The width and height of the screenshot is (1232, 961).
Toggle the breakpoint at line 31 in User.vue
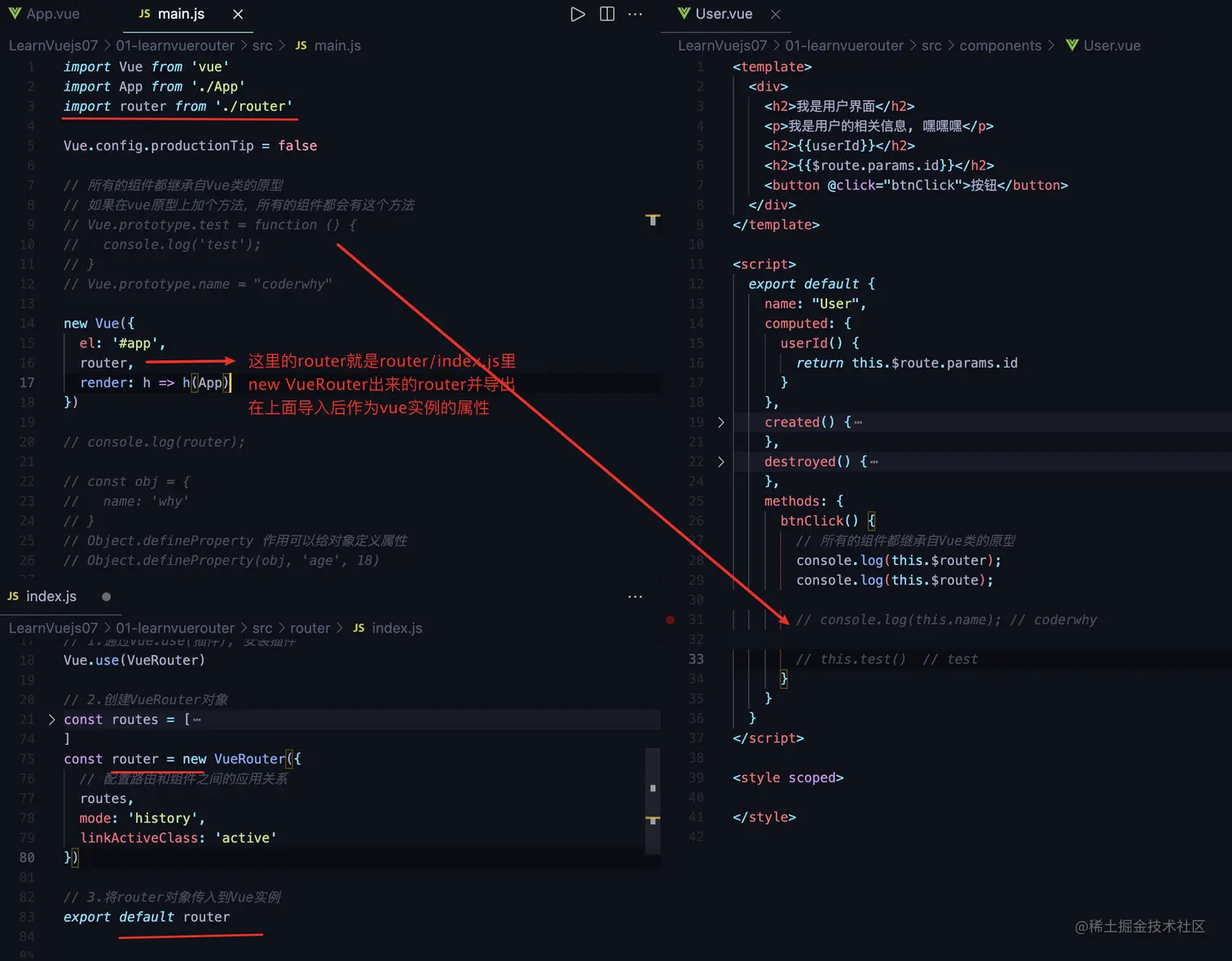[x=670, y=619]
